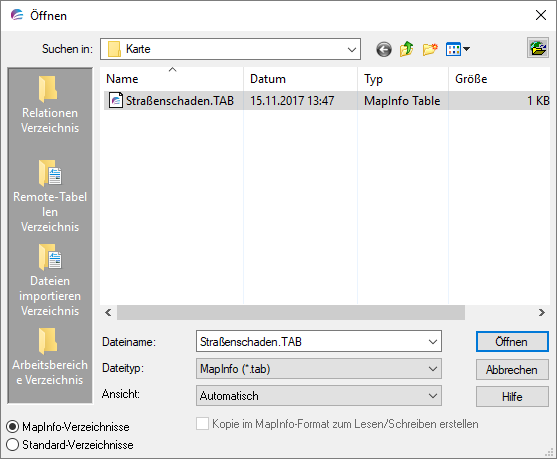Open the Remote-Tabellen Verzeichnis shortcut
The height and width of the screenshot is (459, 557).
(50, 196)
